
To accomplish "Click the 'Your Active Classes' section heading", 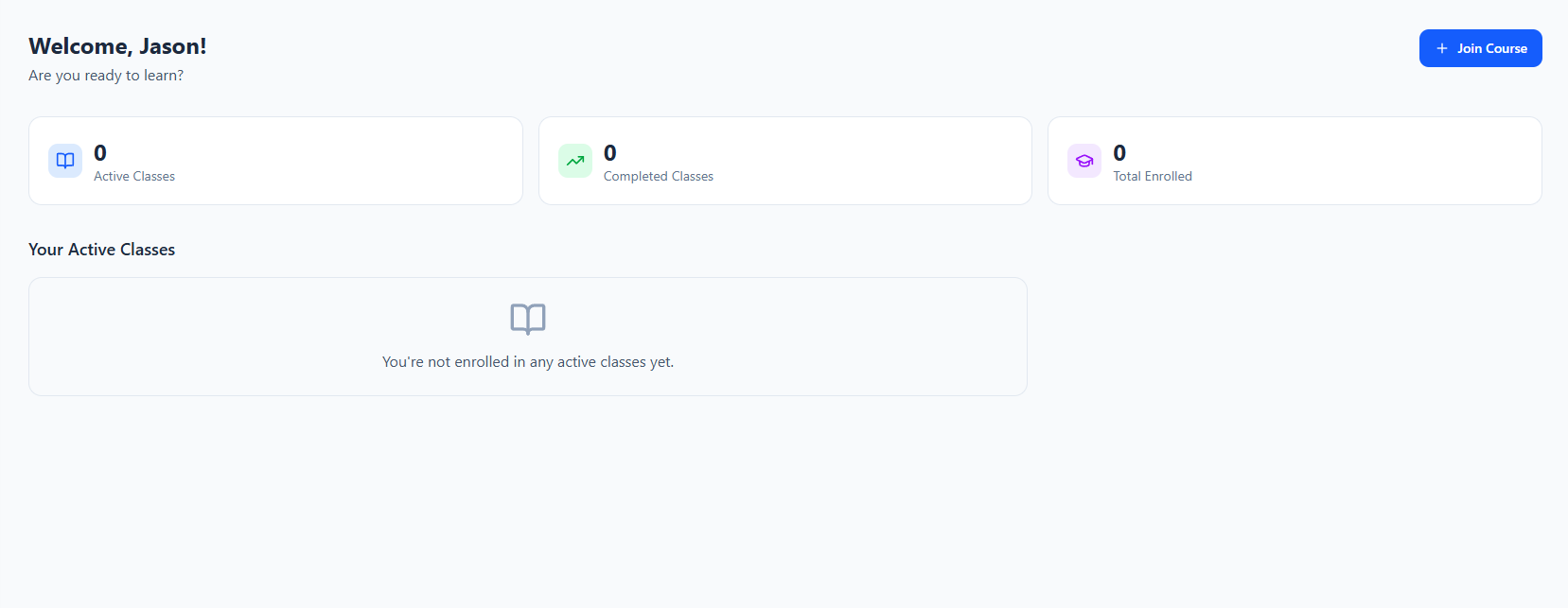I will [102, 250].
